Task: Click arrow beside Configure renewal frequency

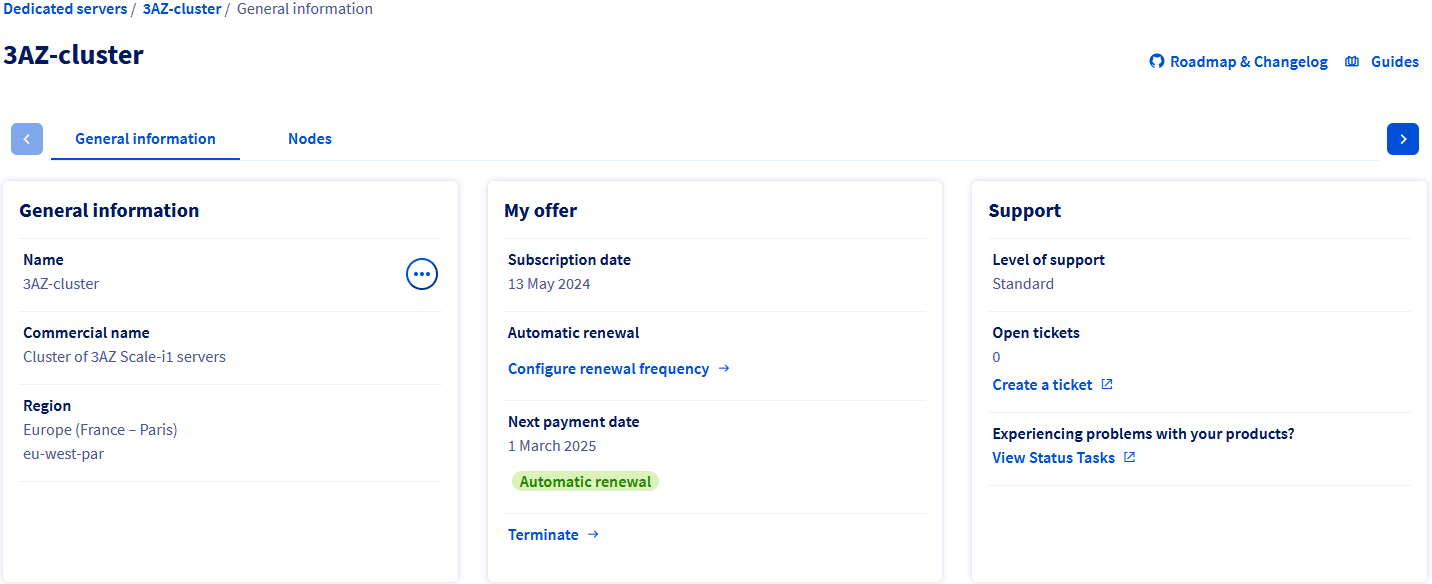Action: coord(724,368)
